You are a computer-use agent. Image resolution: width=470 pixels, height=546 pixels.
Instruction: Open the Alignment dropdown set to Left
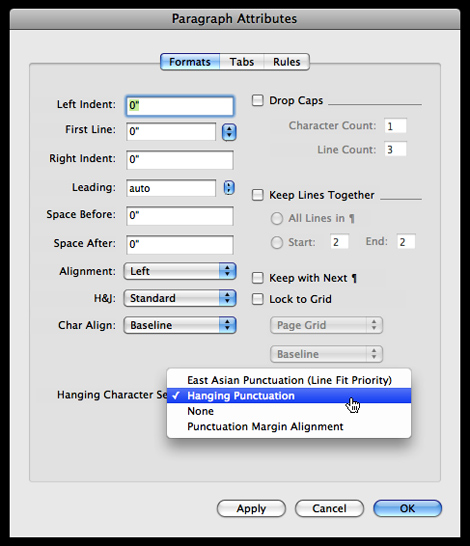click(x=180, y=271)
